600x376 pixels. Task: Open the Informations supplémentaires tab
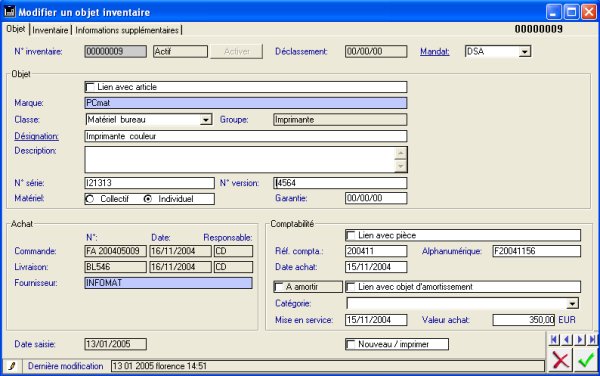coord(127,30)
